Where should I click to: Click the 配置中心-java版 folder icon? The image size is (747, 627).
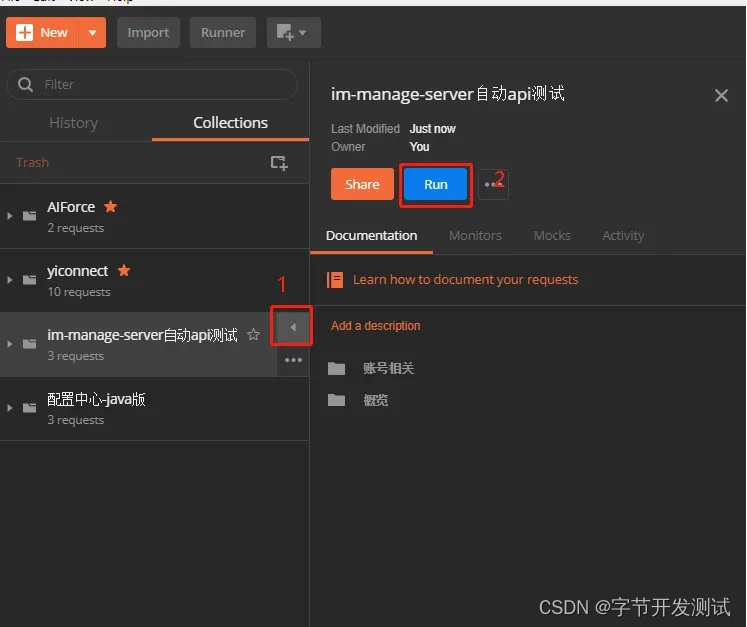coord(30,408)
